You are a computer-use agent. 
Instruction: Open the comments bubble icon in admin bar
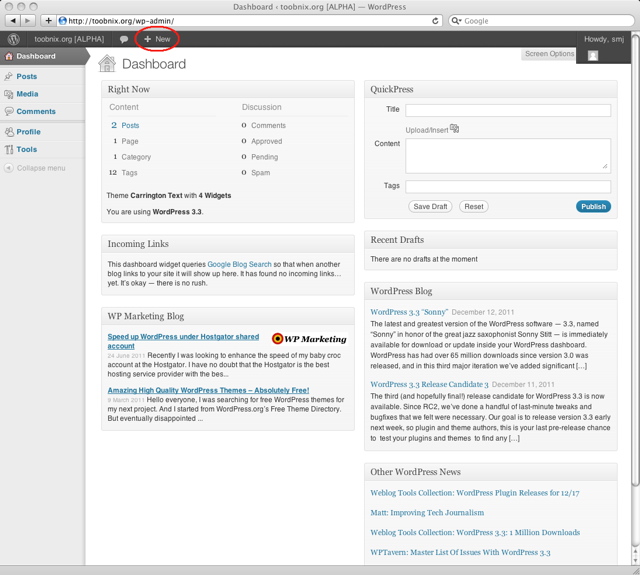124,39
